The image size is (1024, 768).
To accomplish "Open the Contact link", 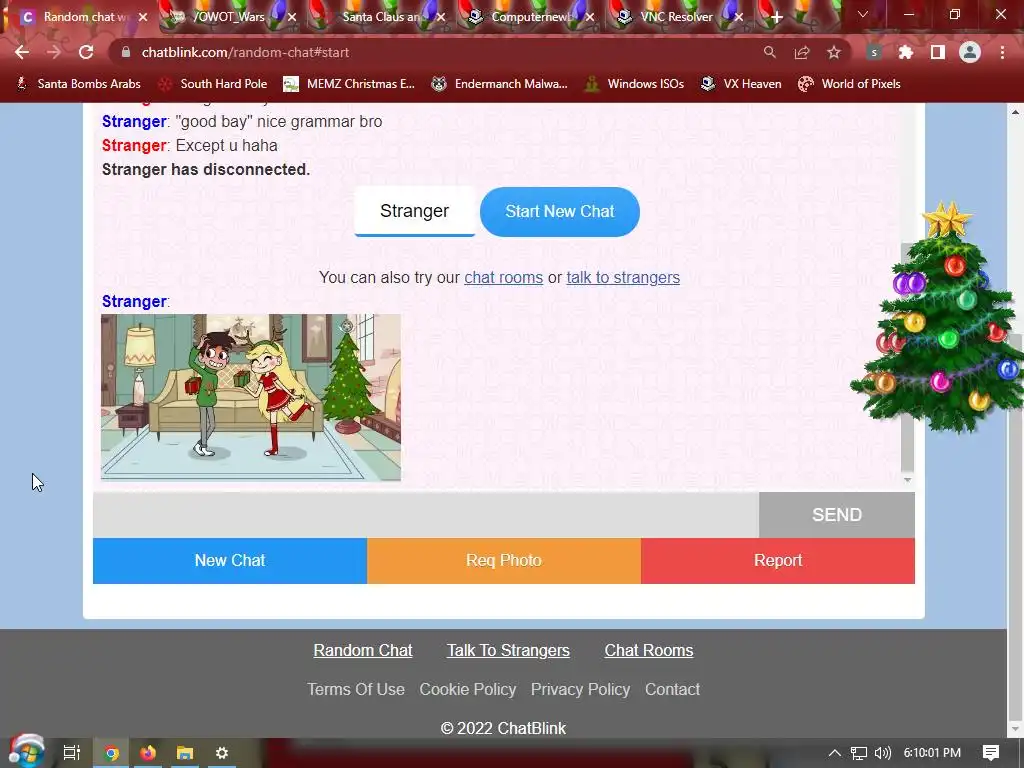I will [672, 689].
